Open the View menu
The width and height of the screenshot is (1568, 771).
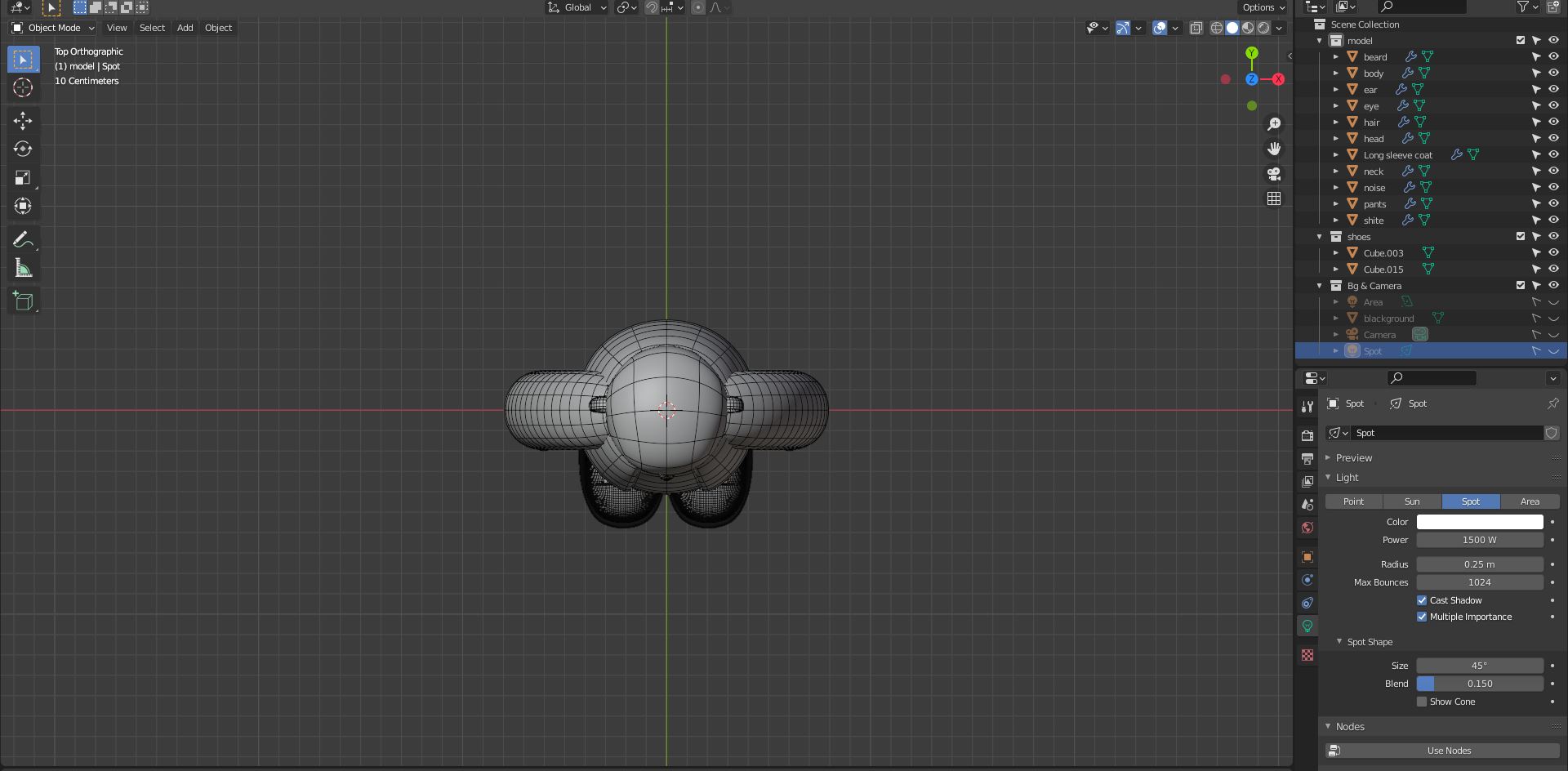[x=117, y=28]
